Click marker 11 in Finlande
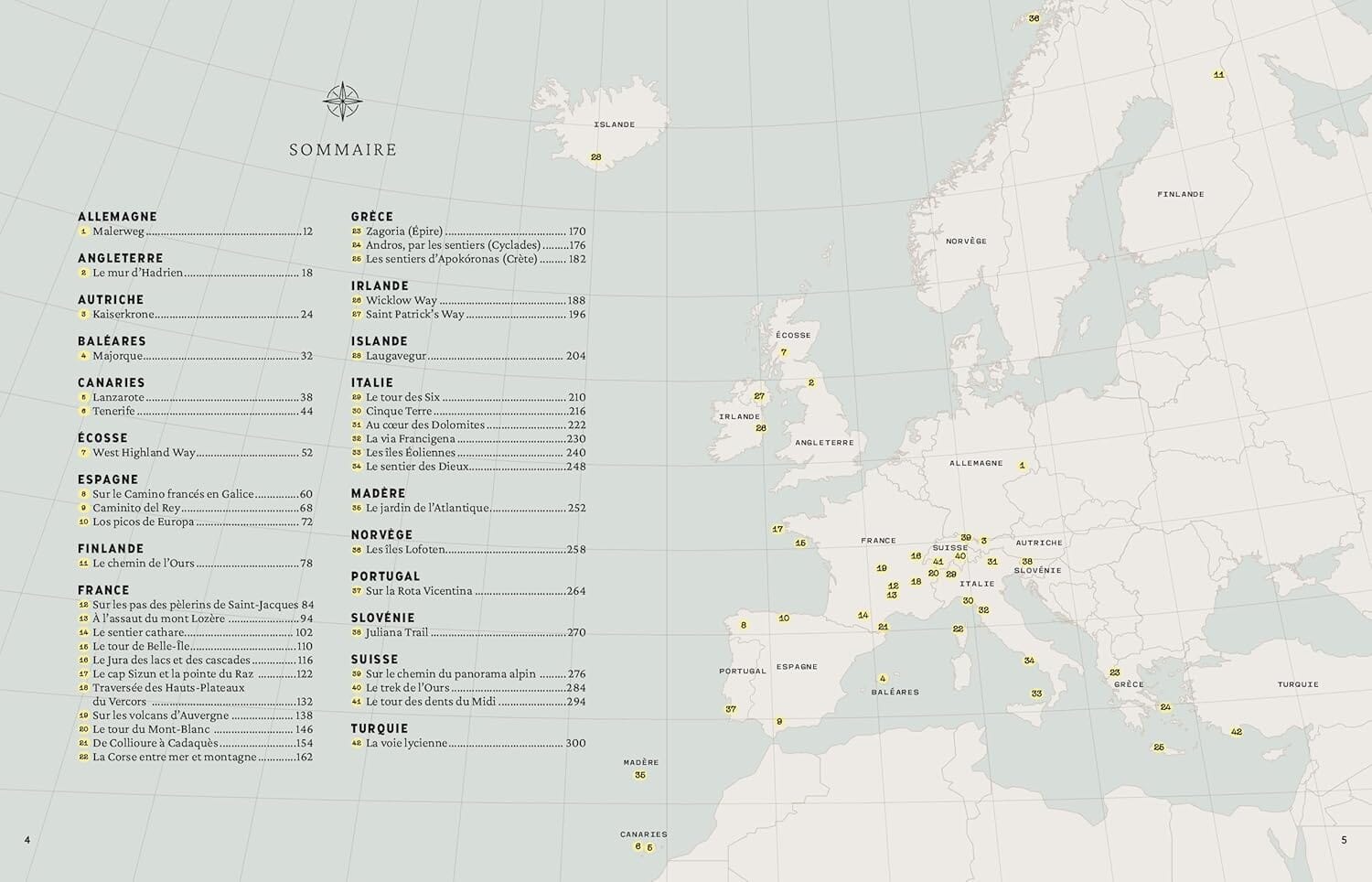This screenshot has width=1372, height=882. (1218, 74)
